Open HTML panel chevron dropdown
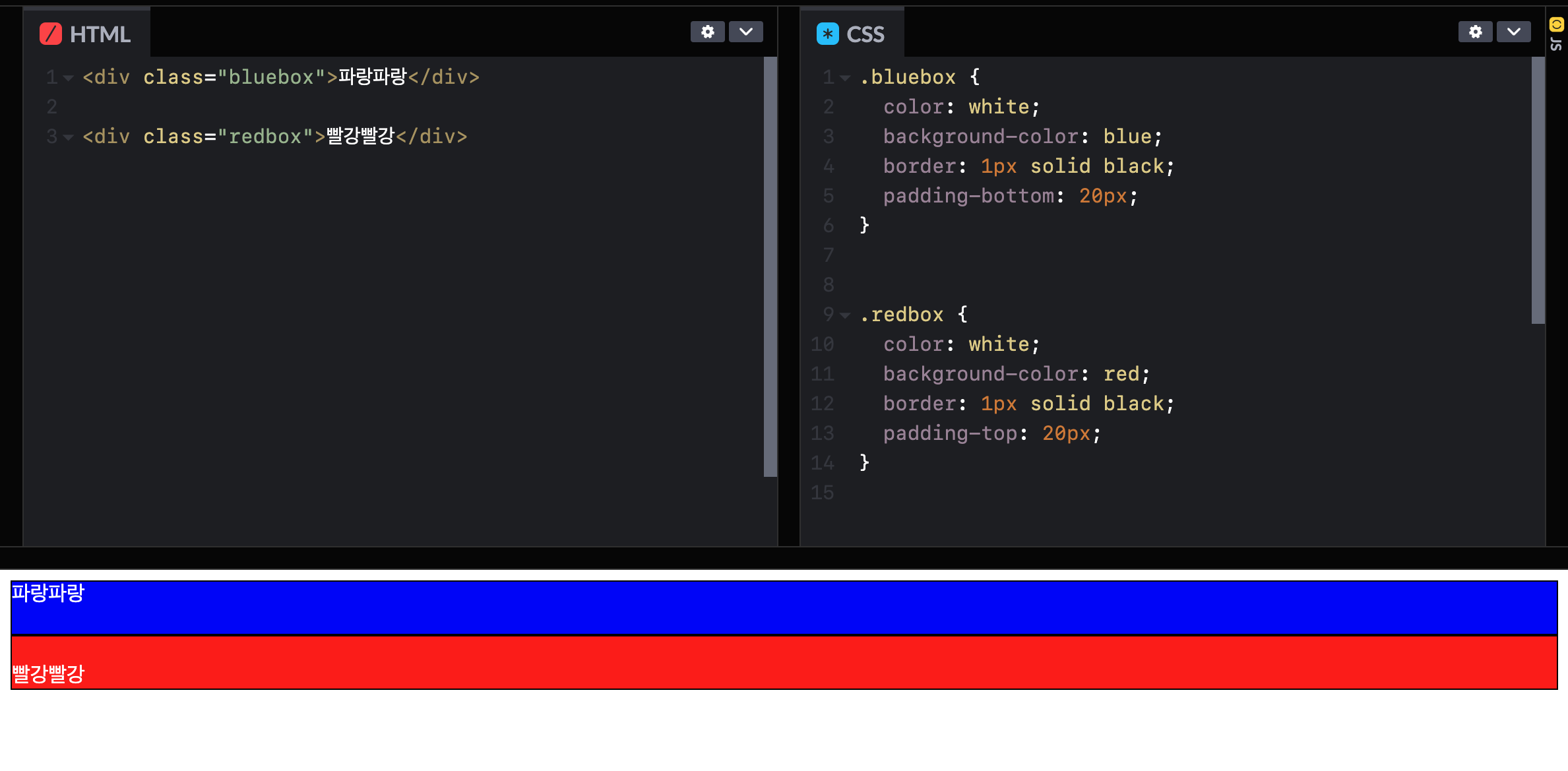The height and width of the screenshot is (771, 1568). (745, 32)
